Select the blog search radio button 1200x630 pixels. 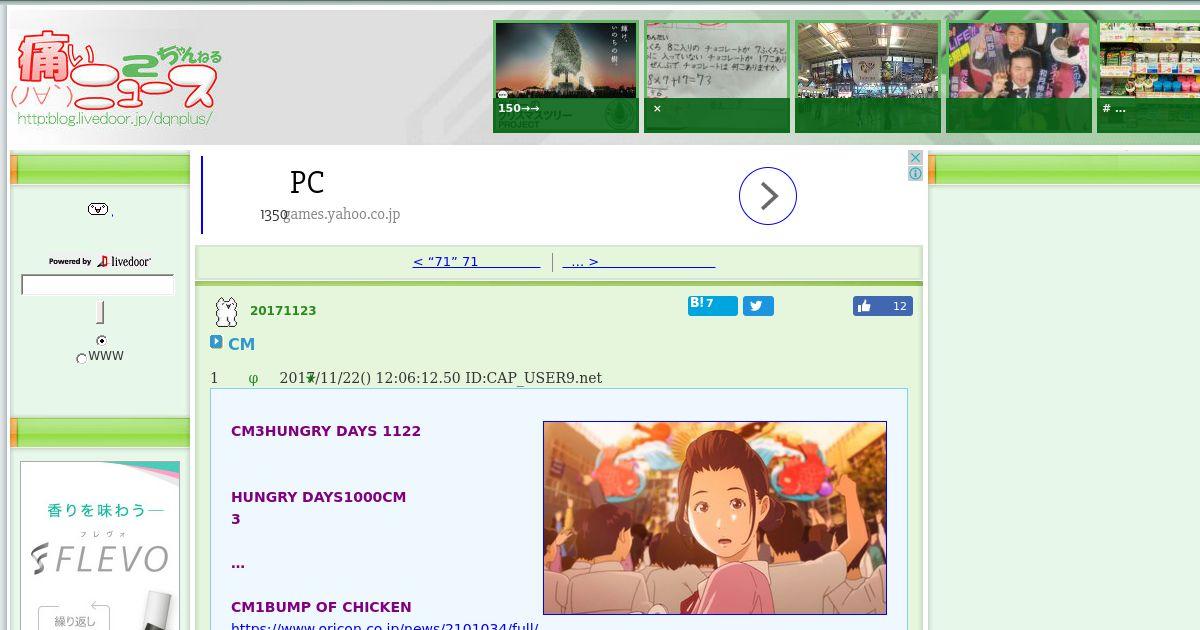pyautogui.click(x=101, y=341)
